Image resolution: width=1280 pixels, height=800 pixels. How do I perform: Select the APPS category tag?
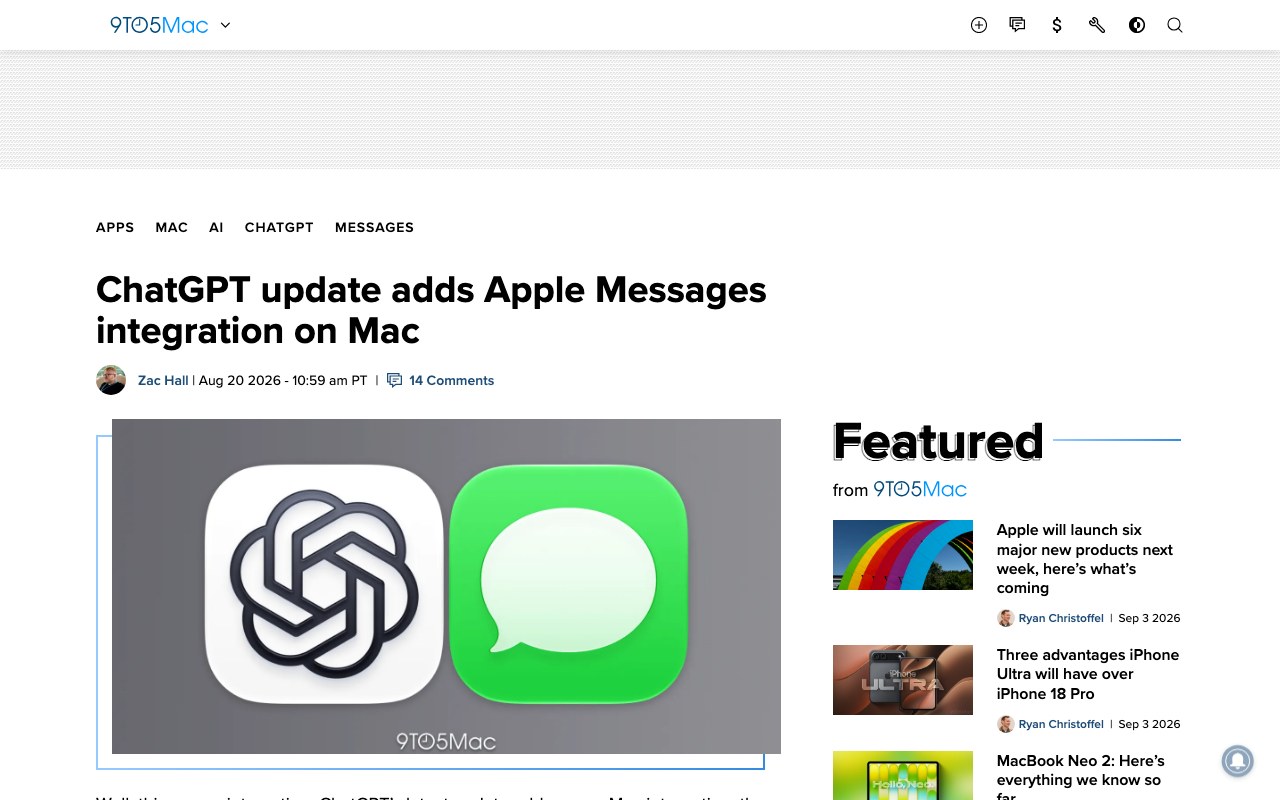coord(115,227)
